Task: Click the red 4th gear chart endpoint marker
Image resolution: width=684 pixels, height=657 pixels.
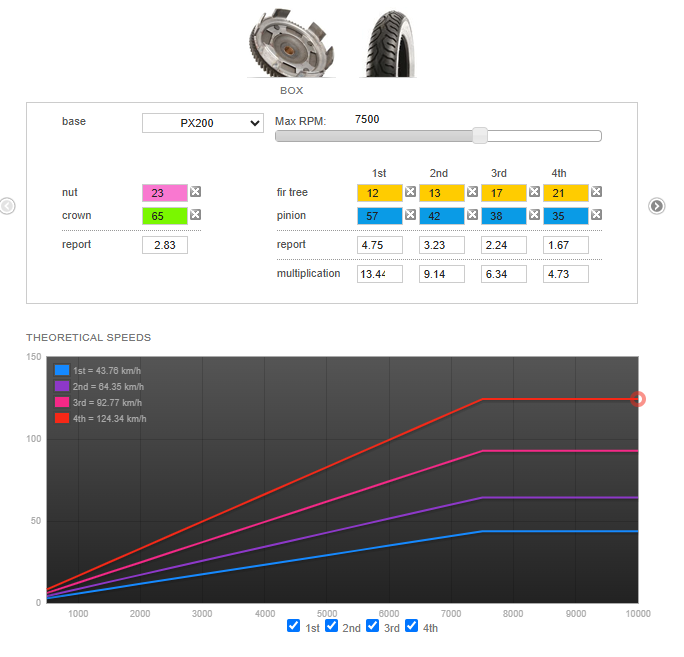Action: pyautogui.click(x=638, y=399)
